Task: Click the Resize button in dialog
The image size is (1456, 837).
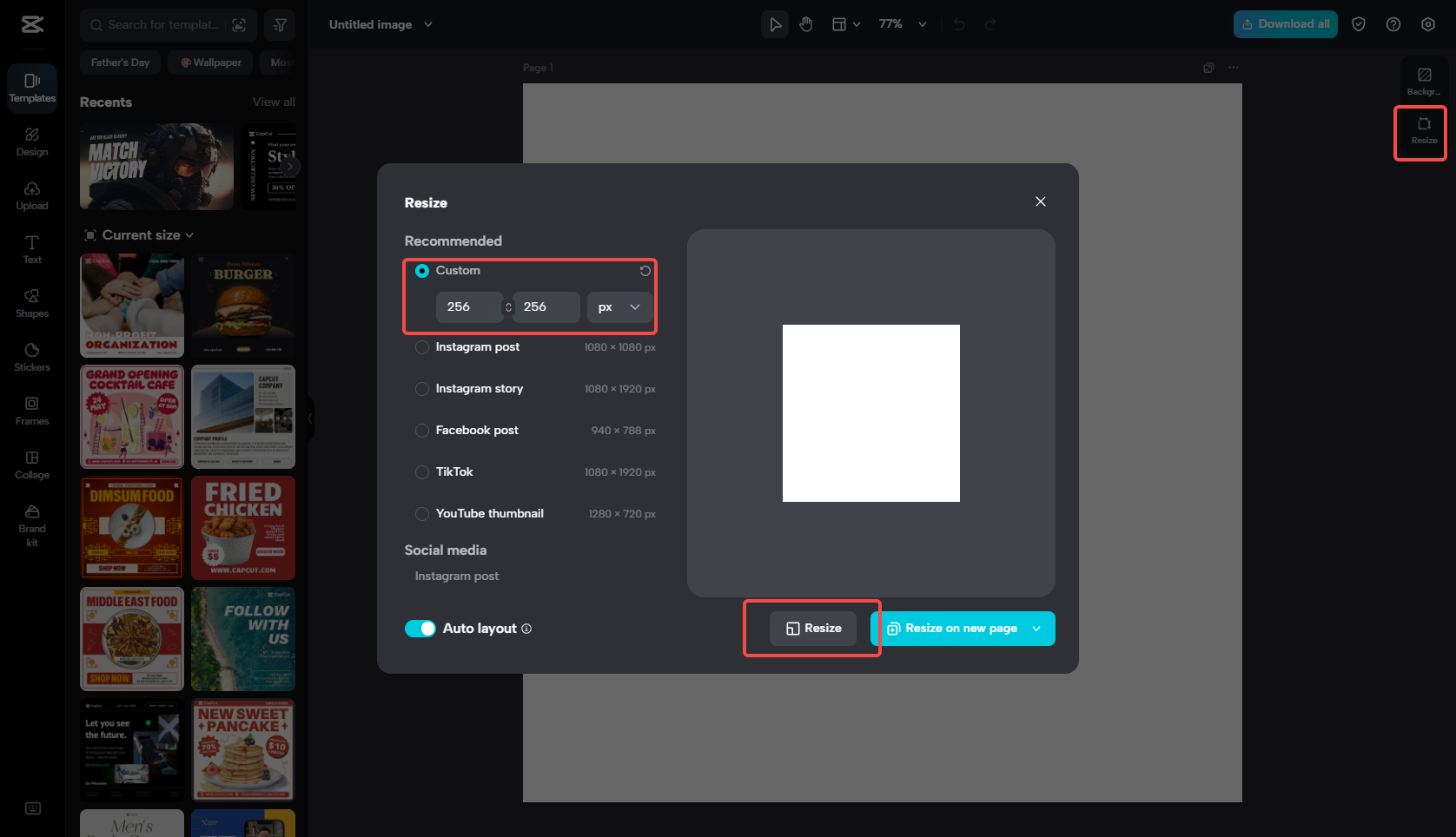Action: [x=813, y=629]
